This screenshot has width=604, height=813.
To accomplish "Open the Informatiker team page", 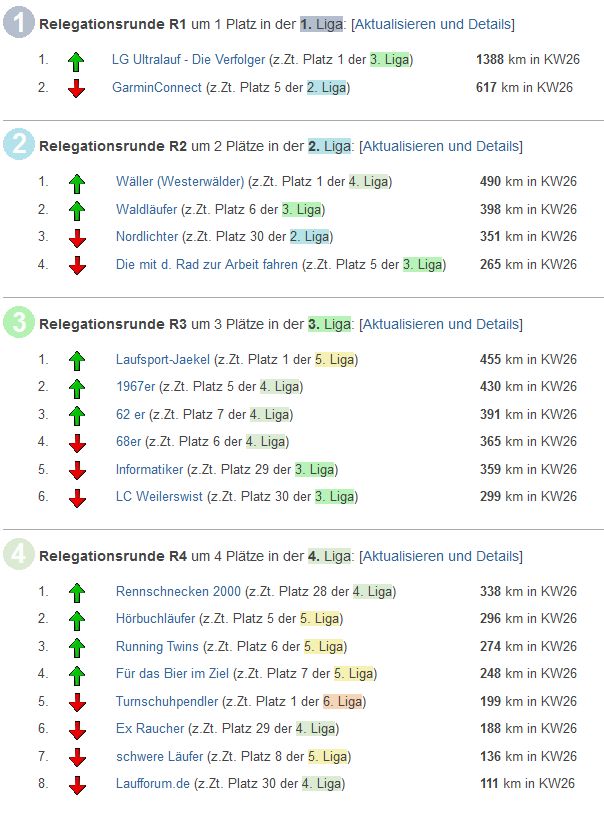I will click(x=149, y=469).
